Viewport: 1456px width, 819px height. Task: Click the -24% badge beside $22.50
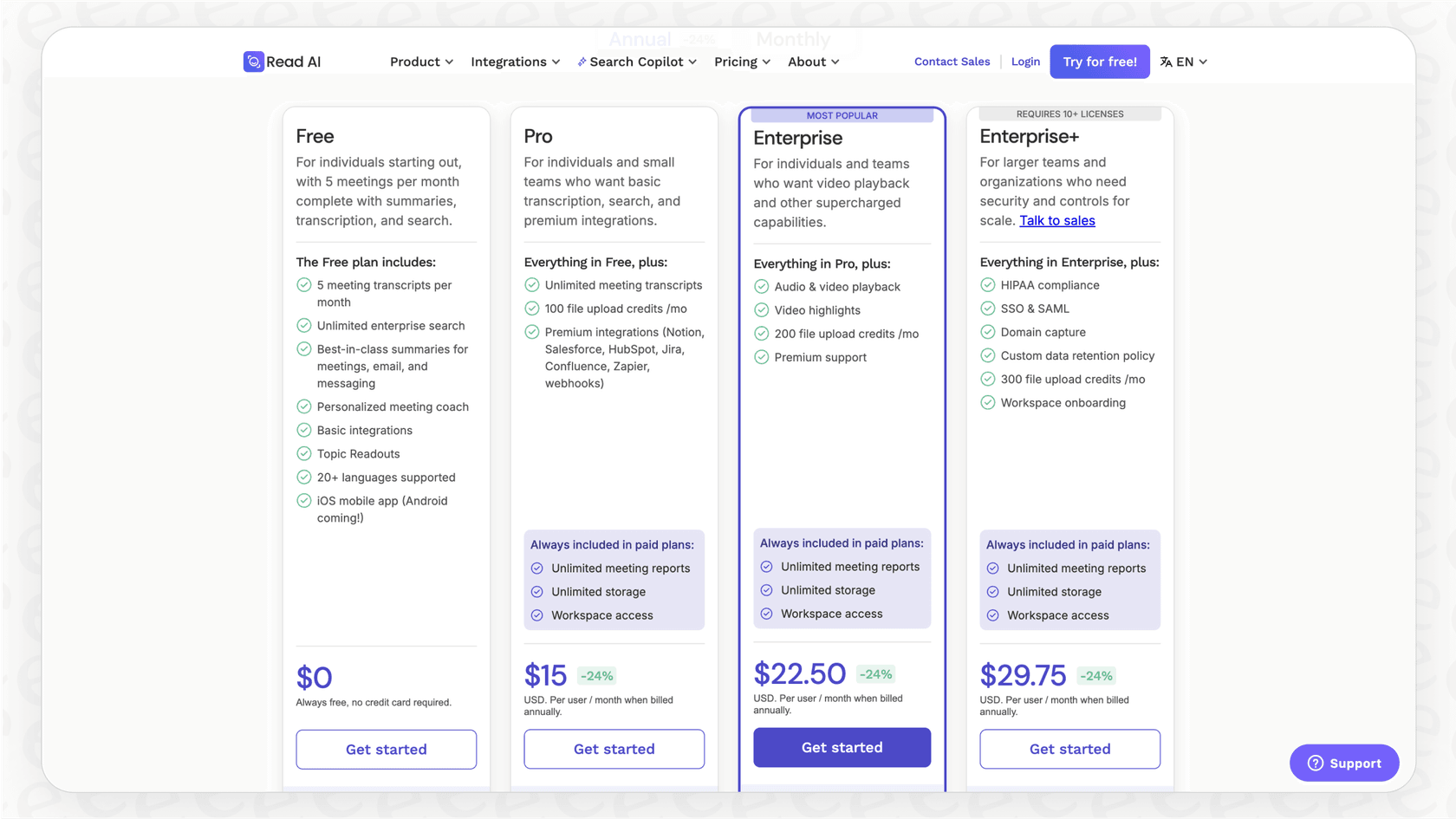point(875,674)
